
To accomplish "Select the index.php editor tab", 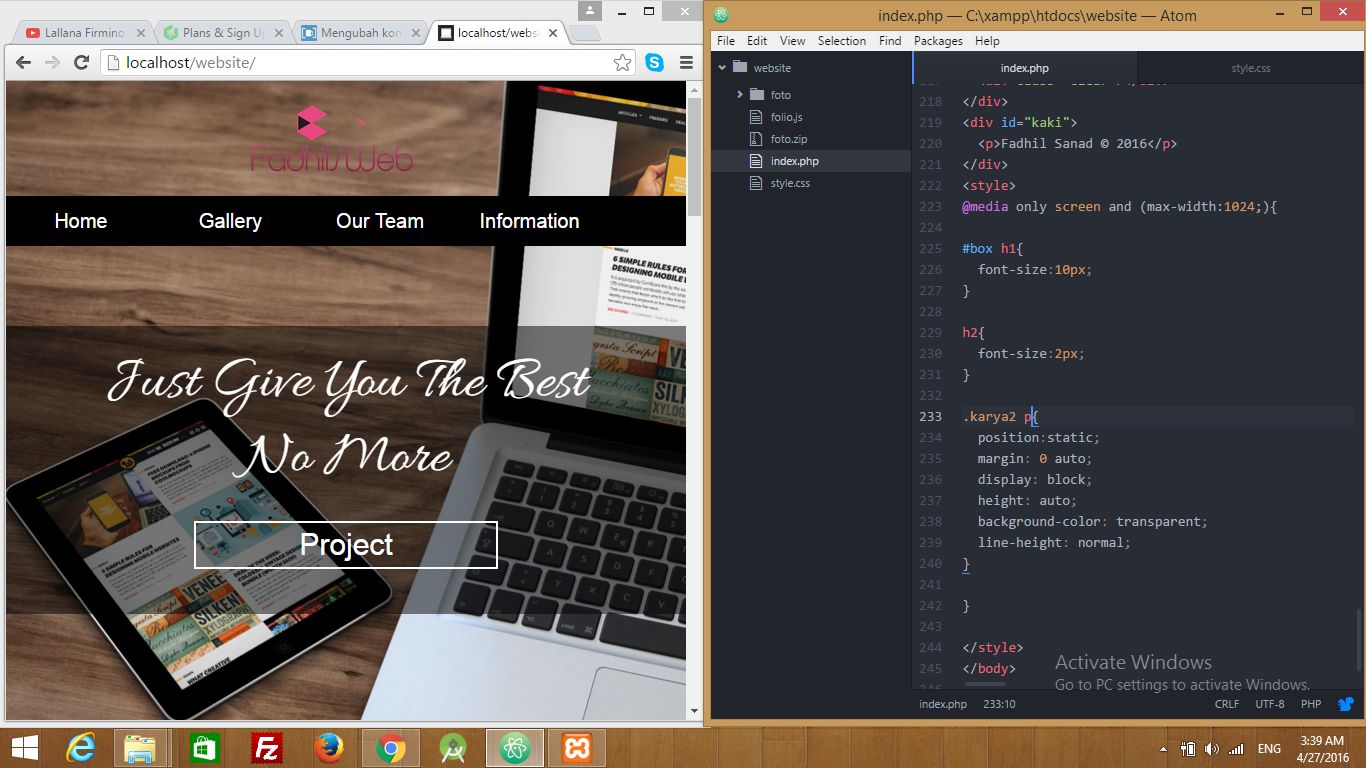I will click(1025, 68).
